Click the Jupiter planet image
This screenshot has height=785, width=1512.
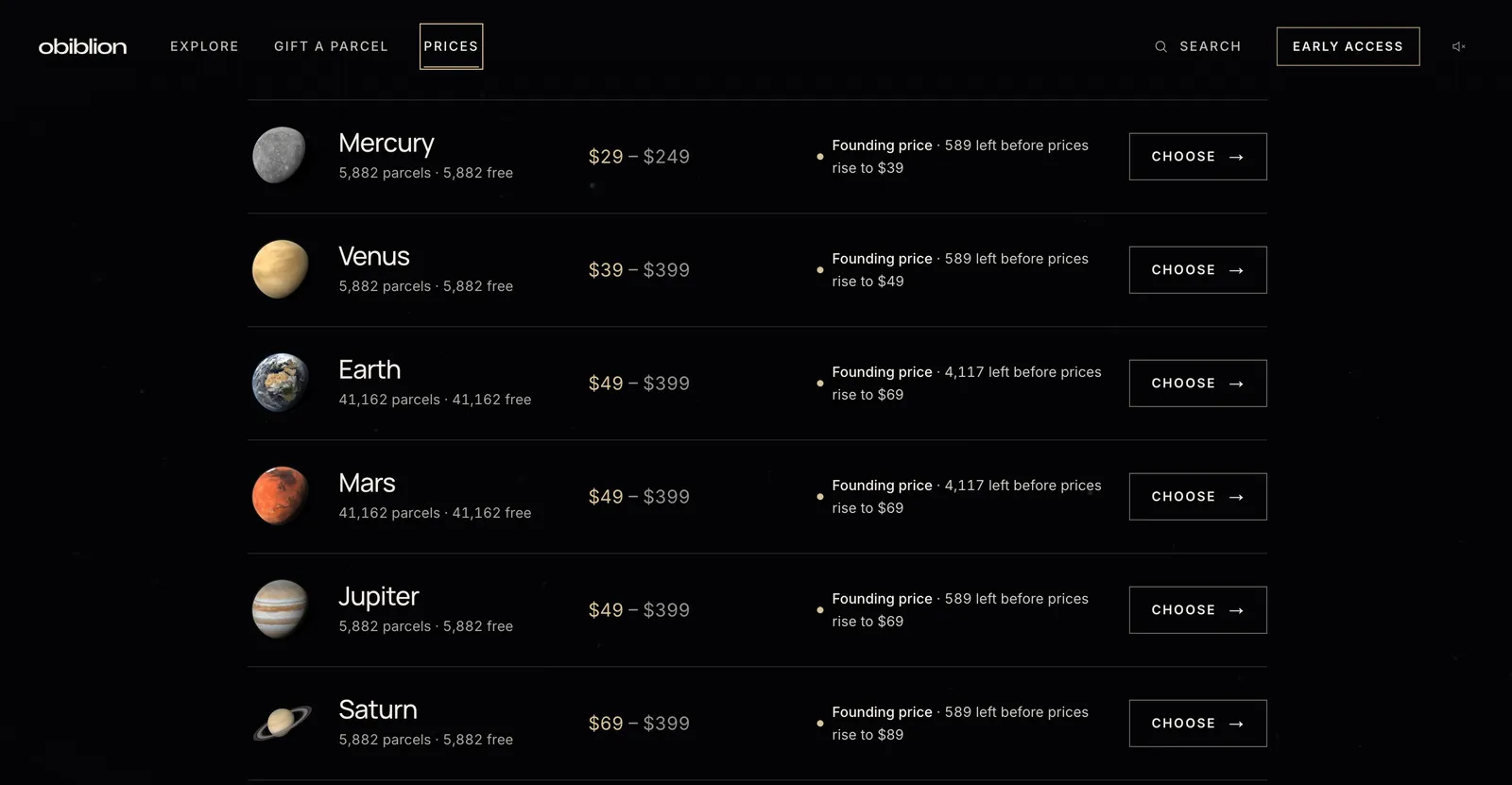(280, 609)
